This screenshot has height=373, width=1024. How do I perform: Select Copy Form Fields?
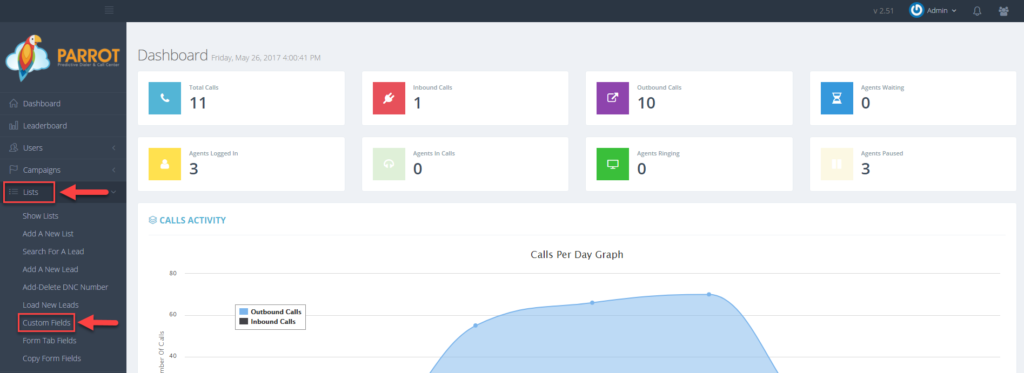coord(52,358)
